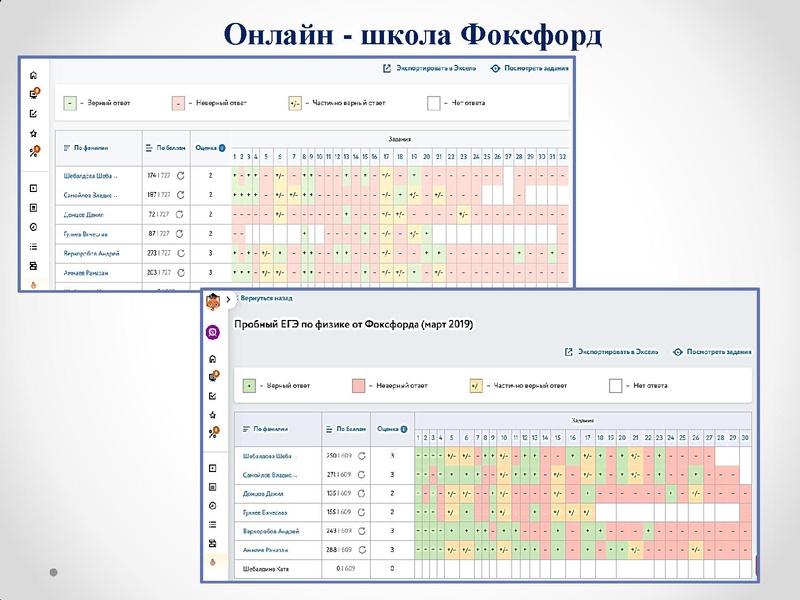This screenshot has width=800, height=600.
Task: Sort the table by По баллам
Action: pos(346,430)
